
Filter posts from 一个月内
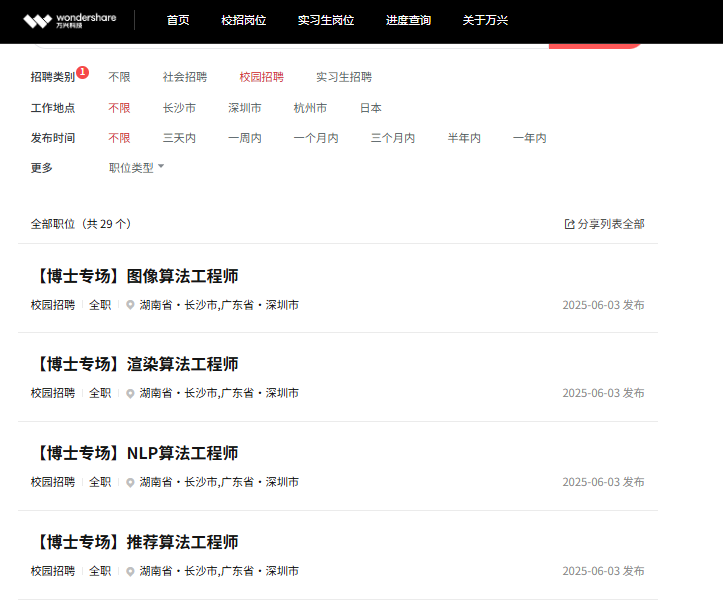[x=316, y=138]
